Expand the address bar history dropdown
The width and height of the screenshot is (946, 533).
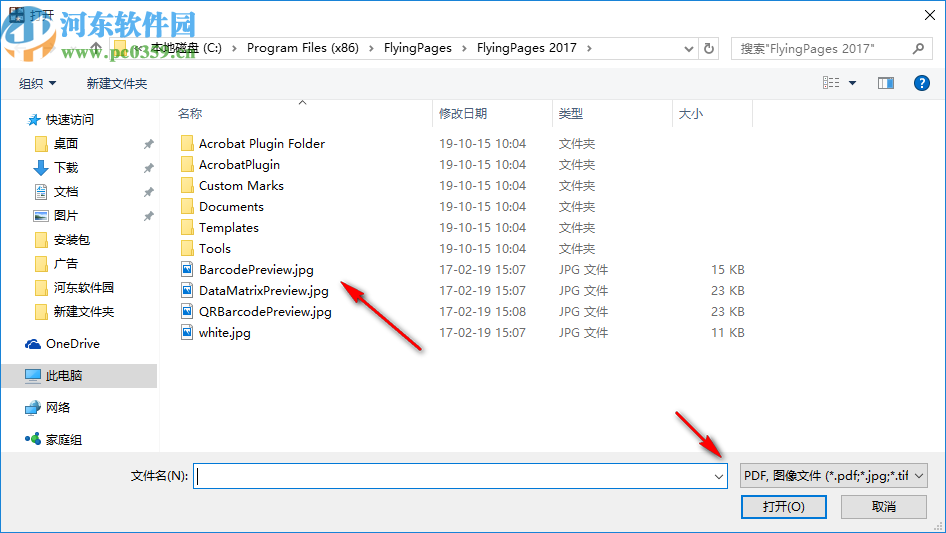tap(688, 49)
